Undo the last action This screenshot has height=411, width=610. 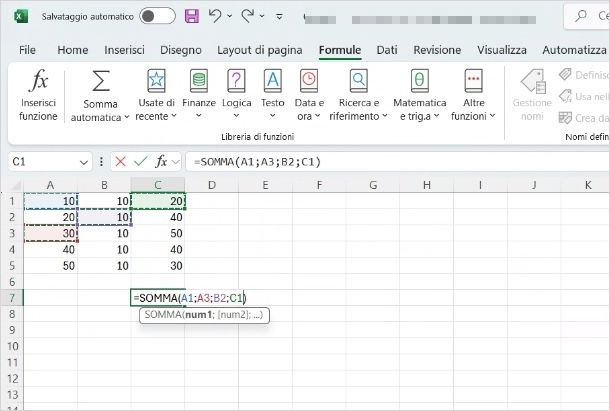click(215, 16)
